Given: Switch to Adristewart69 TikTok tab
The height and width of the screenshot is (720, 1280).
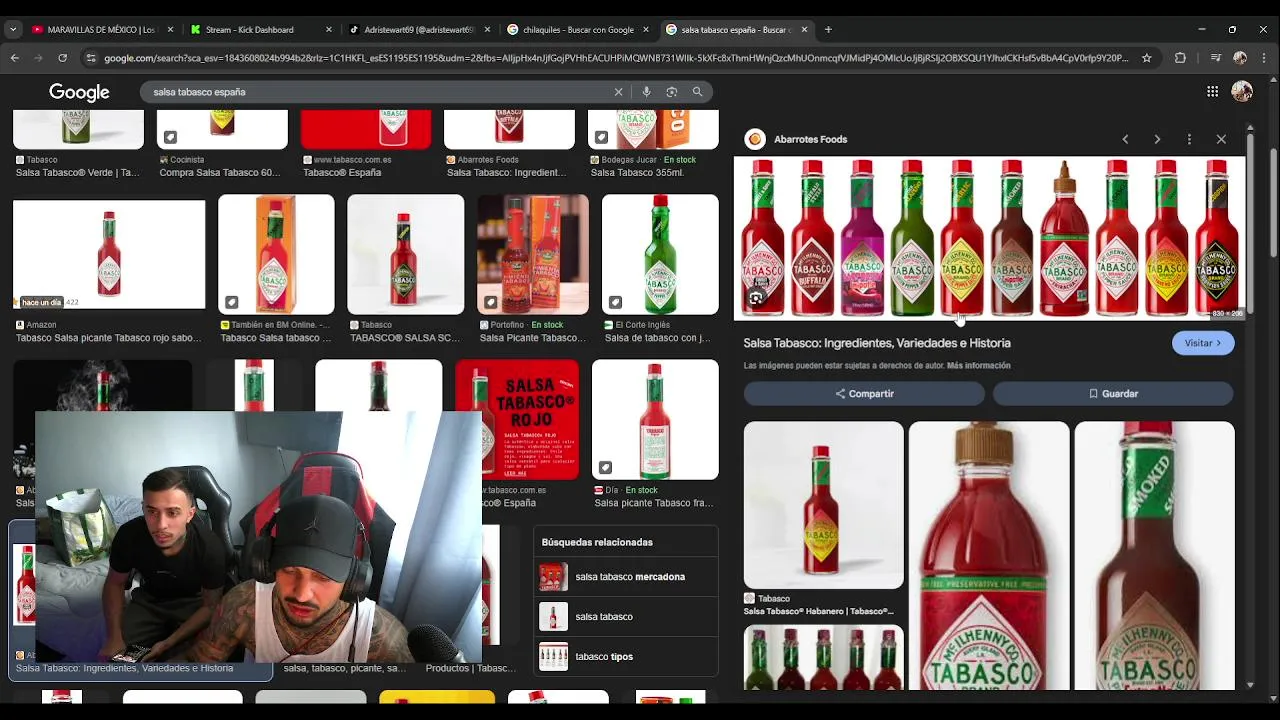Looking at the screenshot, I should 417,30.
